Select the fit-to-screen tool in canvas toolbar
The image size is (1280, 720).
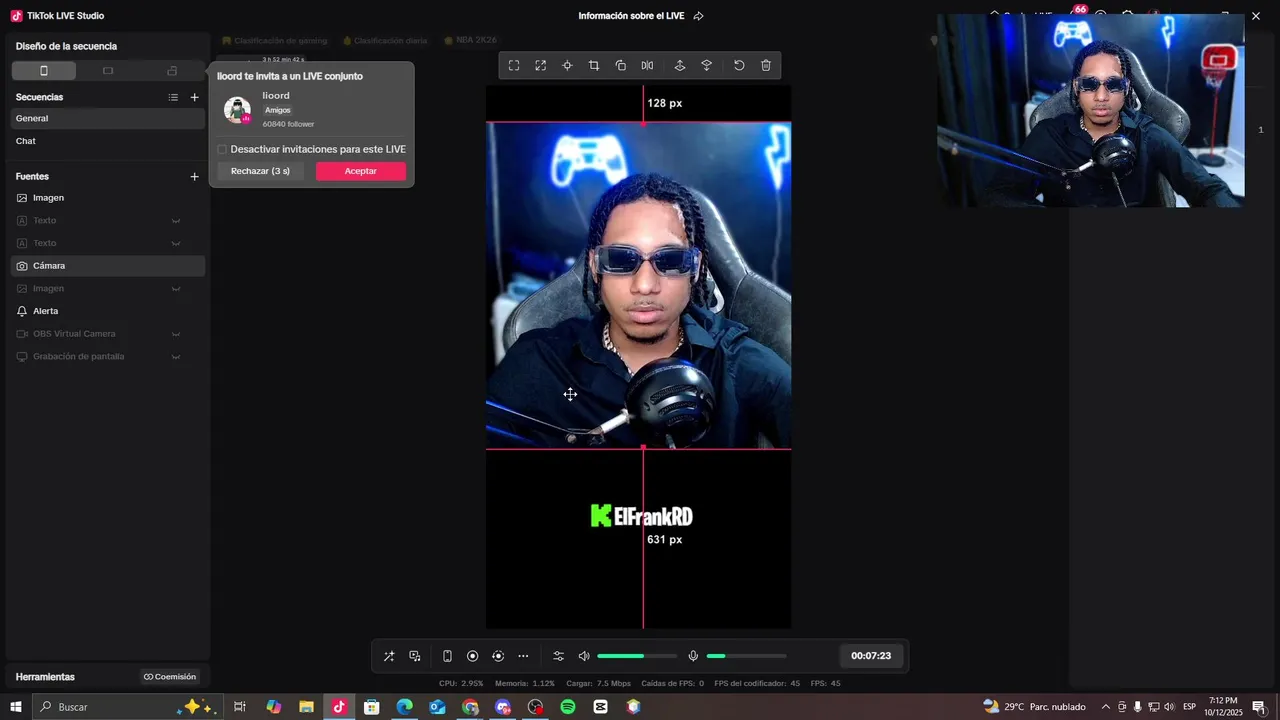tap(514, 66)
